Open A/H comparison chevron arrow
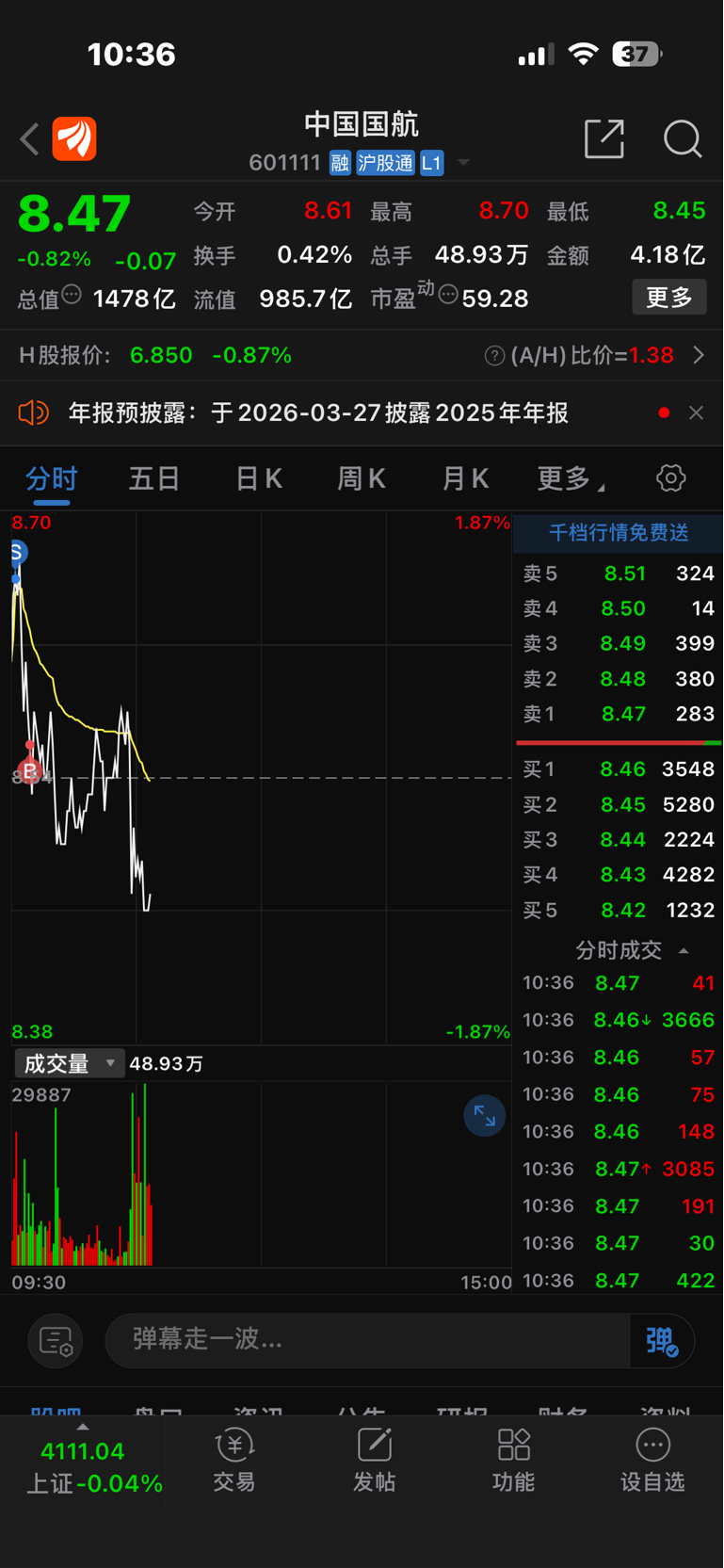724x1568 pixels. (x=699, y=355)
